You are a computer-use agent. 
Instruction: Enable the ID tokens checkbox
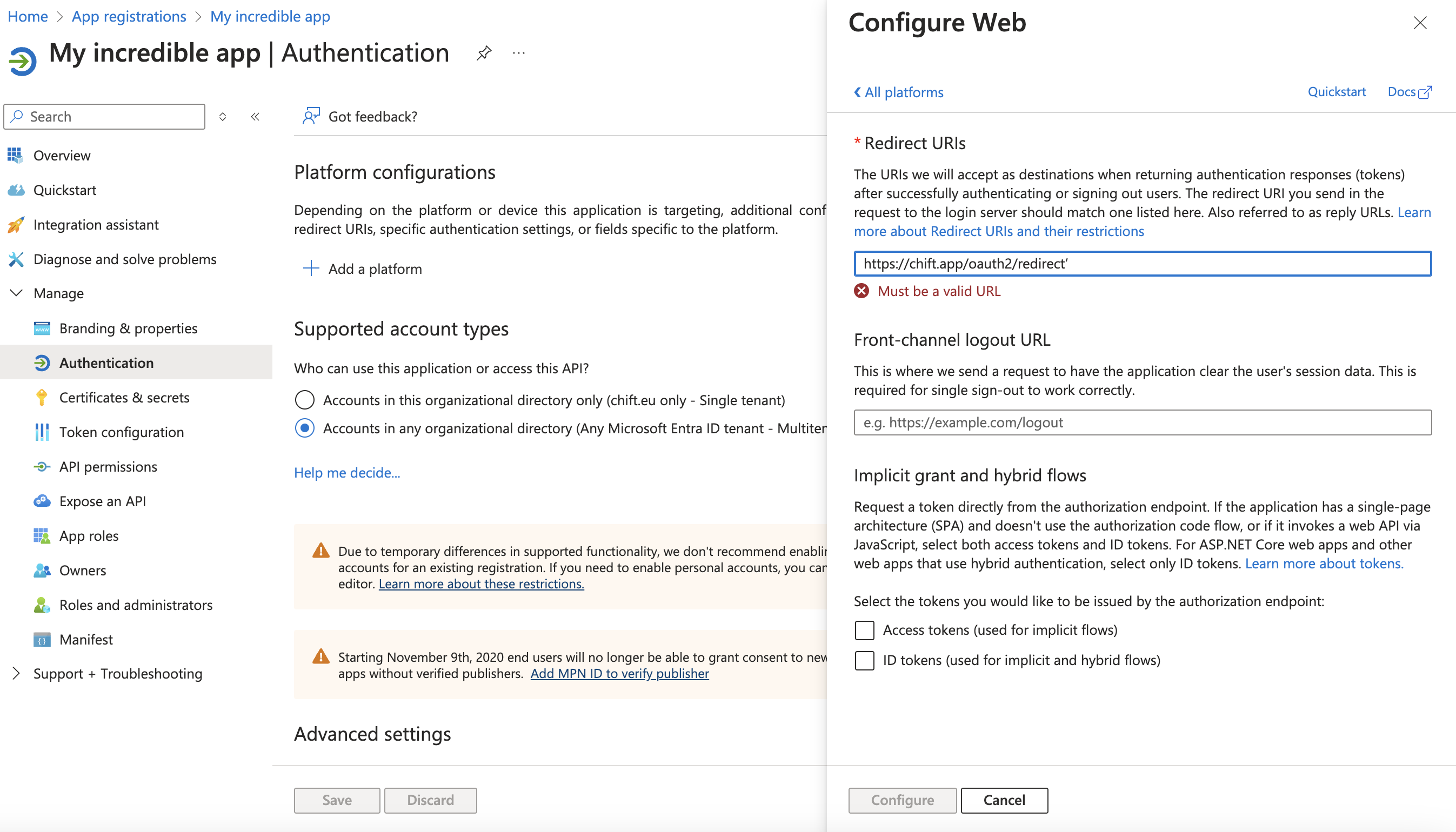pos(864,660)
